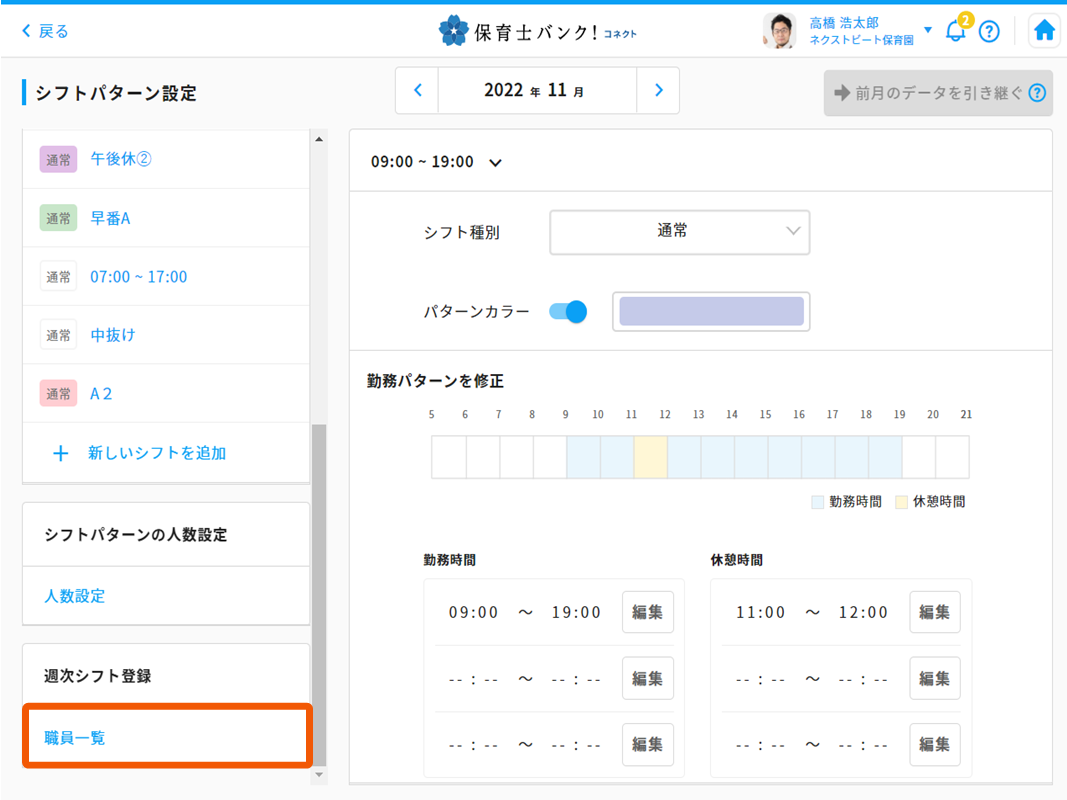1067x800 pixels.
Task: Click 編集 for 09:00 ~ 19:00 work time
Action: point(647,612)
